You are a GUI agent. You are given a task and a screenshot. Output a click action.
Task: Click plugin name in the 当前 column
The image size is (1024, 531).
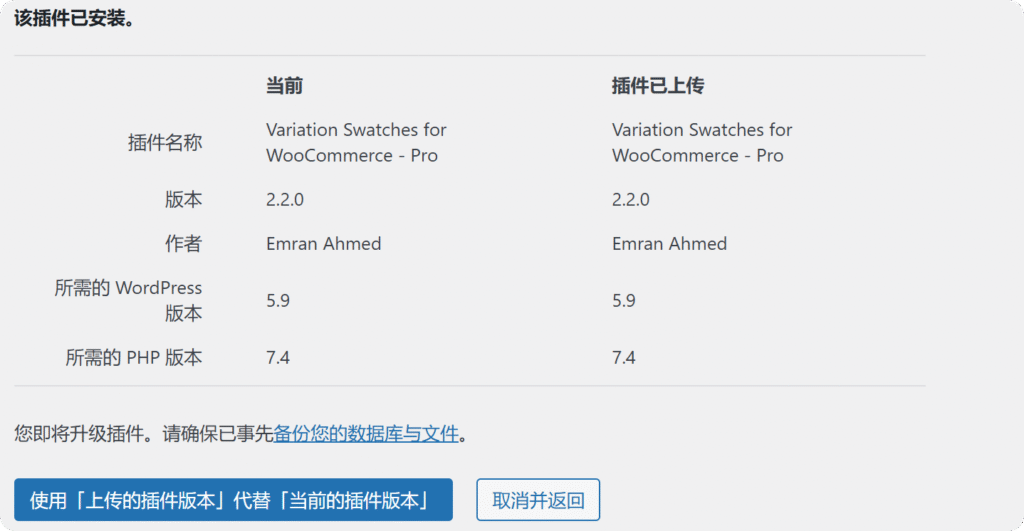(356, 143)
